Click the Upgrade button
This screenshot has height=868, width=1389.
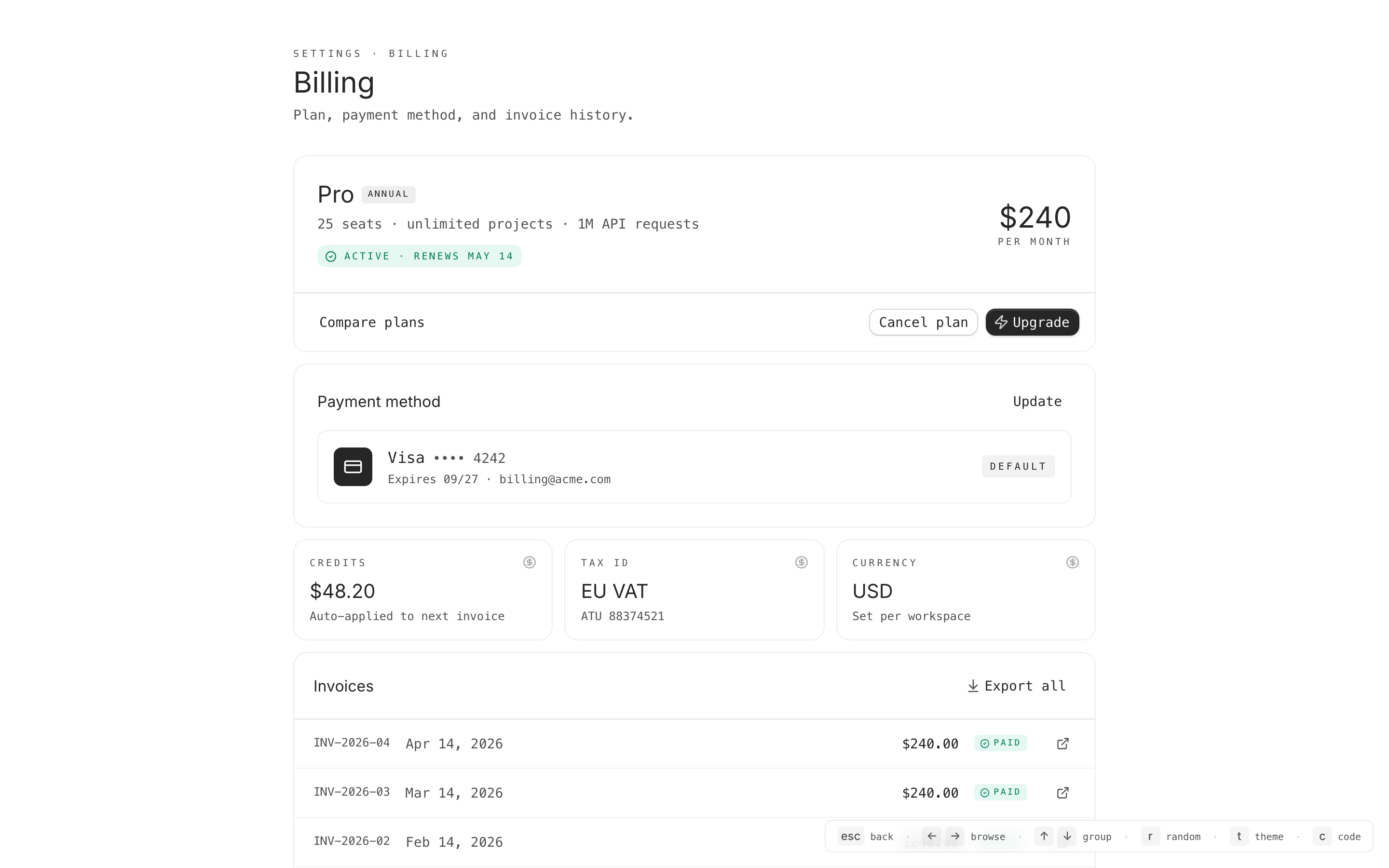[x=1032, y=322]
